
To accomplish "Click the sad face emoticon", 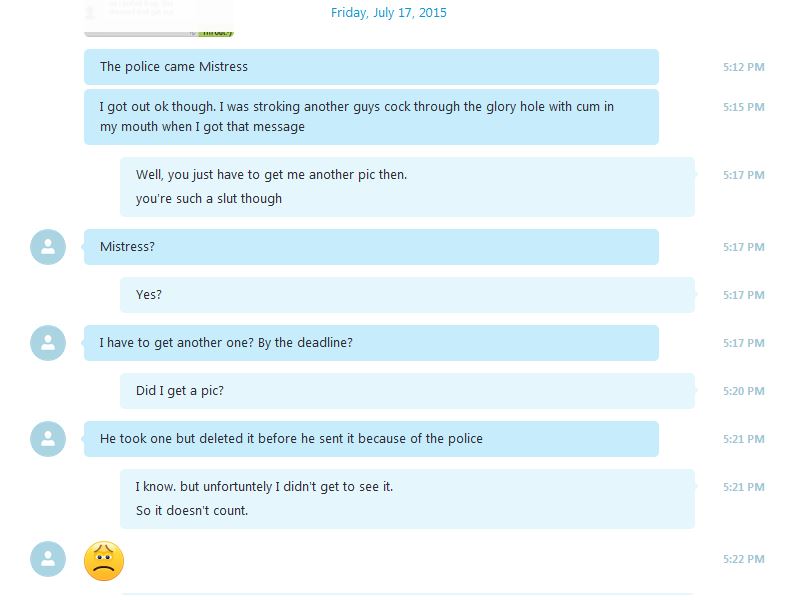I will (104, 561).
